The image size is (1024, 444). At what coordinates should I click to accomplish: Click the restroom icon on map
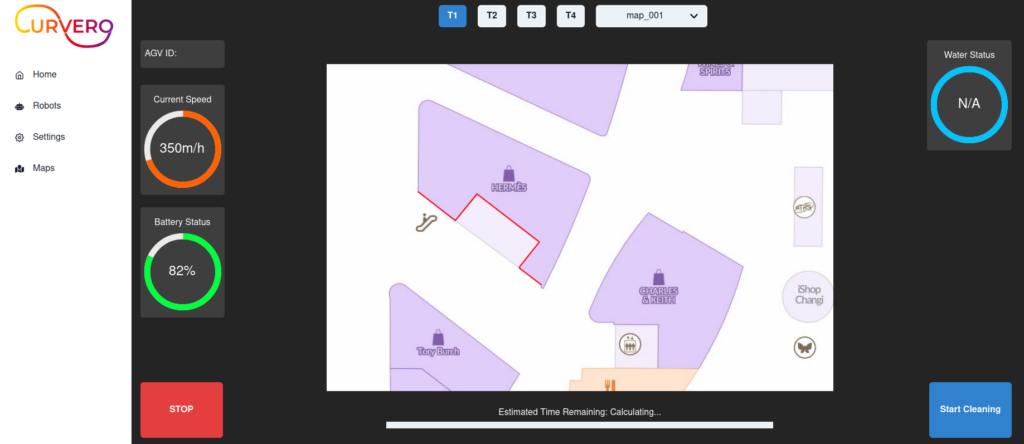coord(629,343)
